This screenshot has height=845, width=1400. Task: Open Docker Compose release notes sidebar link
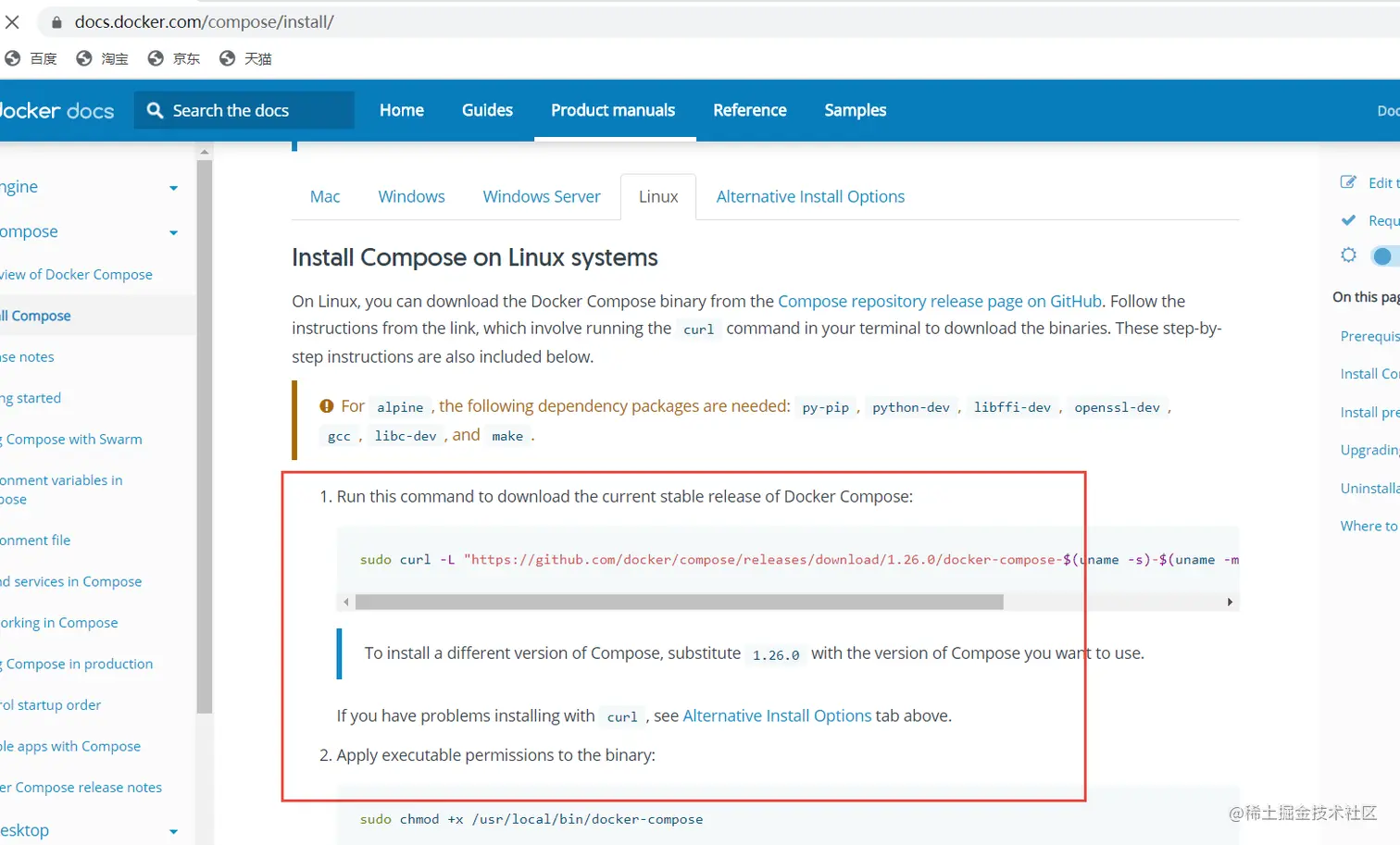click(81, 787)
